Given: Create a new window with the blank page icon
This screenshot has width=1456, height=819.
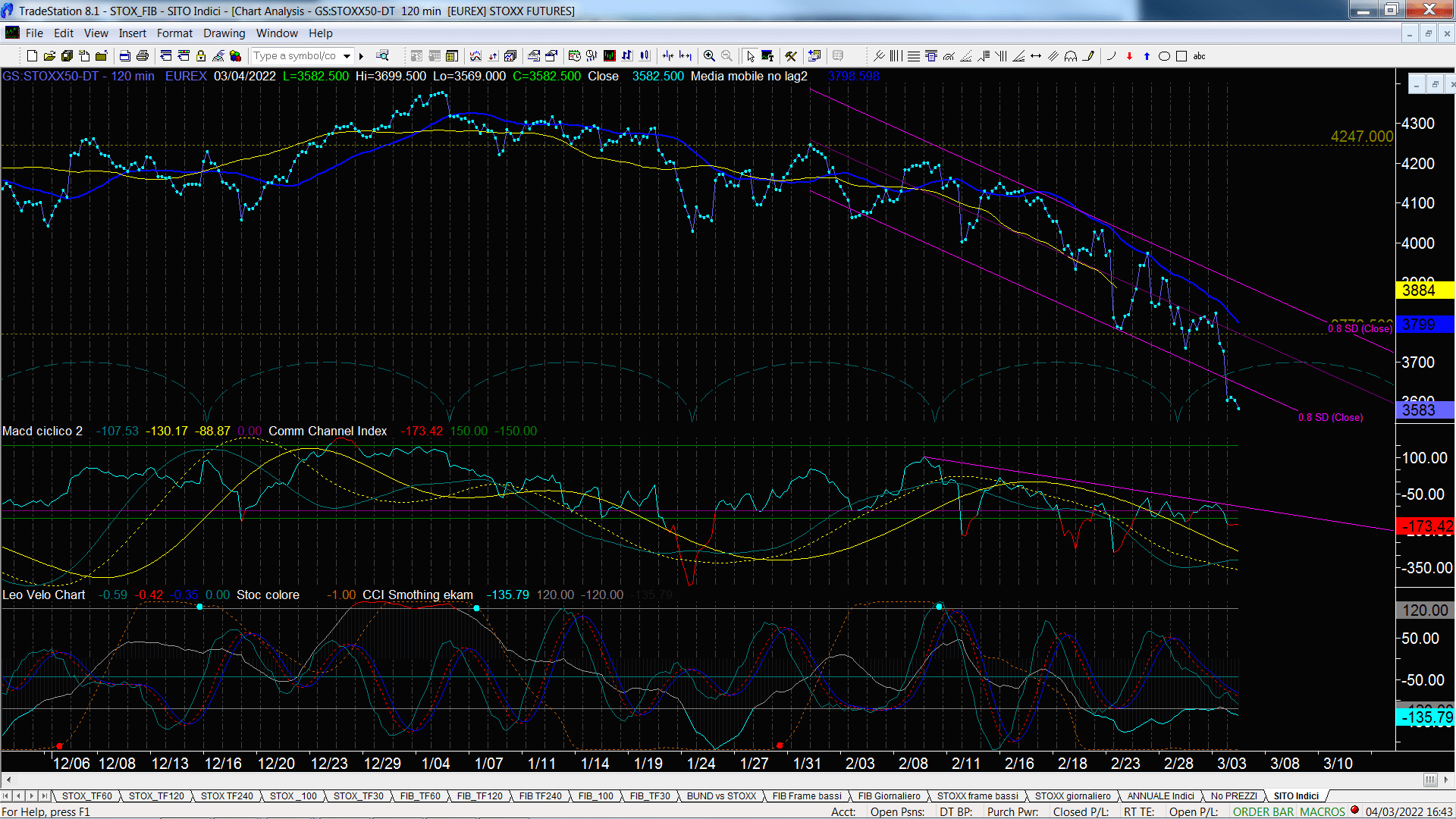Looking at the screenshot, I should click(x=32, y=55).
